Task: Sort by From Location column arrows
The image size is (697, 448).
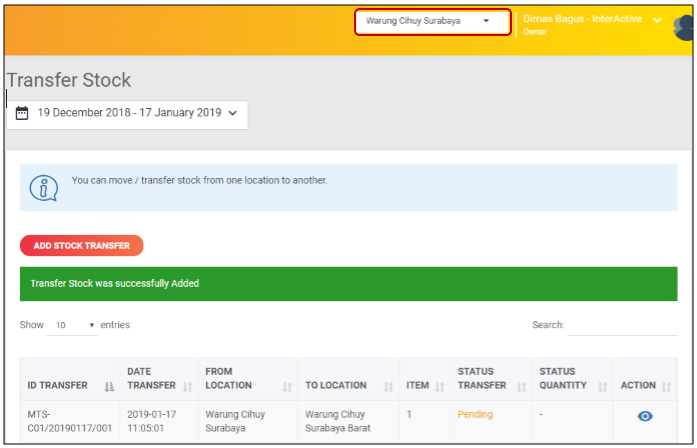Action: pyautogui.click(x=288, y=386)
